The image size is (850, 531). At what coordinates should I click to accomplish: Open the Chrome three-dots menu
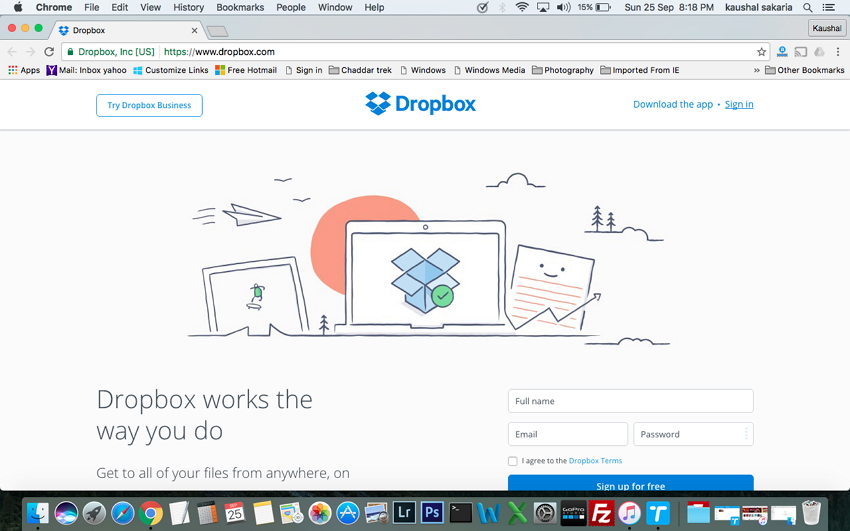(838, 52)
